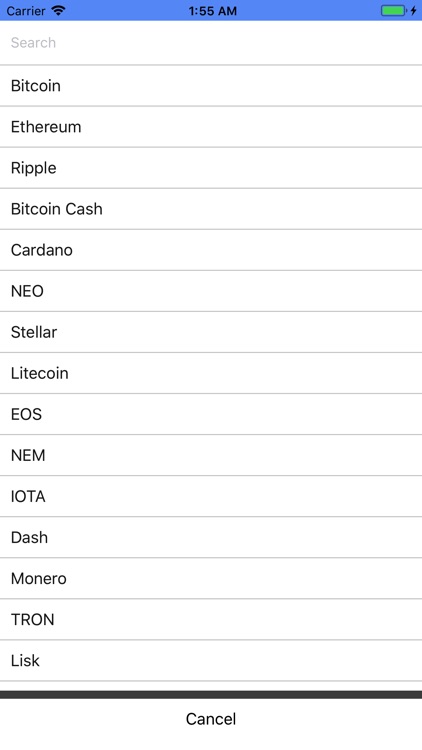Tap the Search input field
Screen dimensions: 422x750
click(x=211, y=43)
